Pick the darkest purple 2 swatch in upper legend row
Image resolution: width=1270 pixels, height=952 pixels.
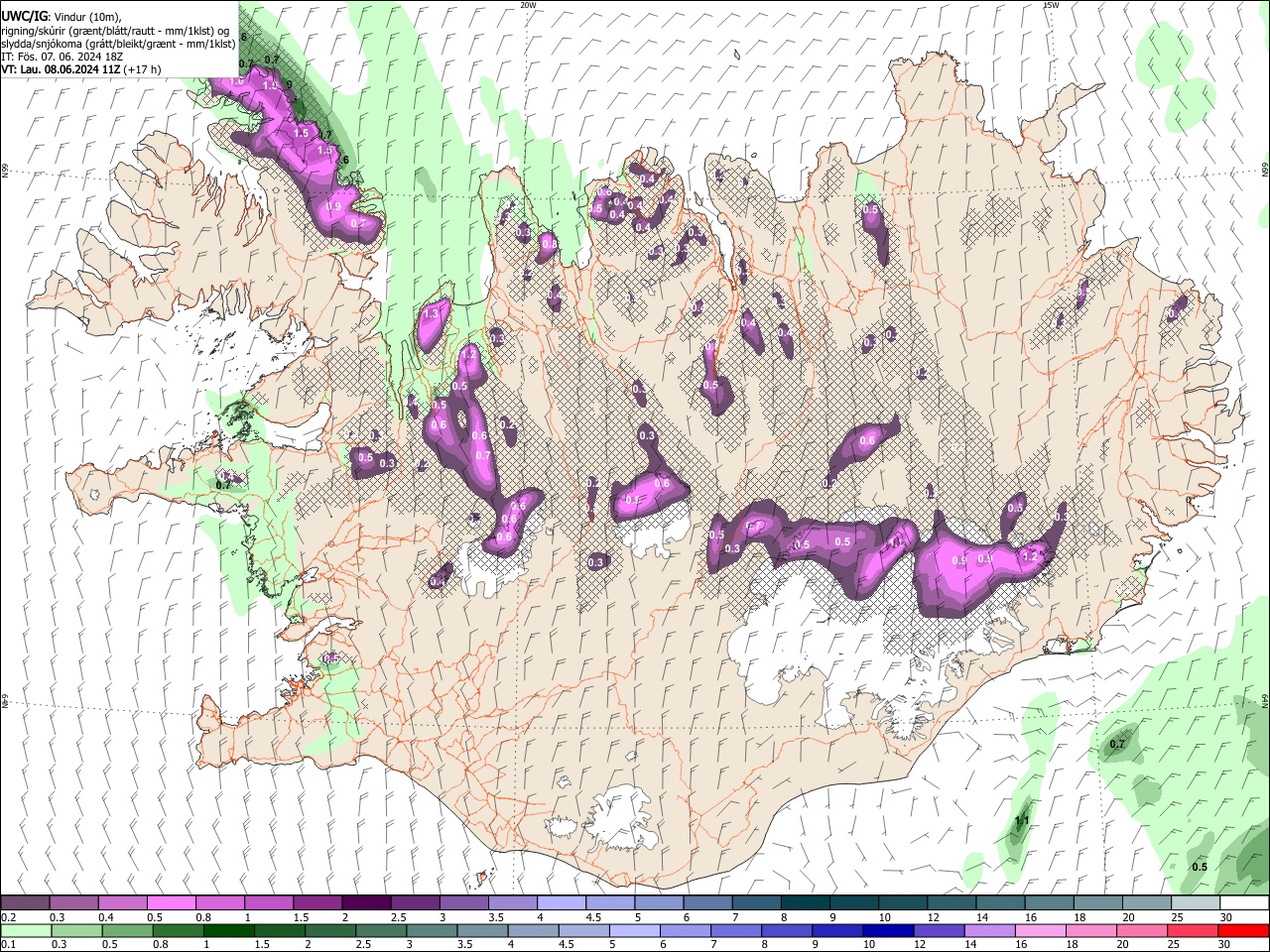coord(365,902)
